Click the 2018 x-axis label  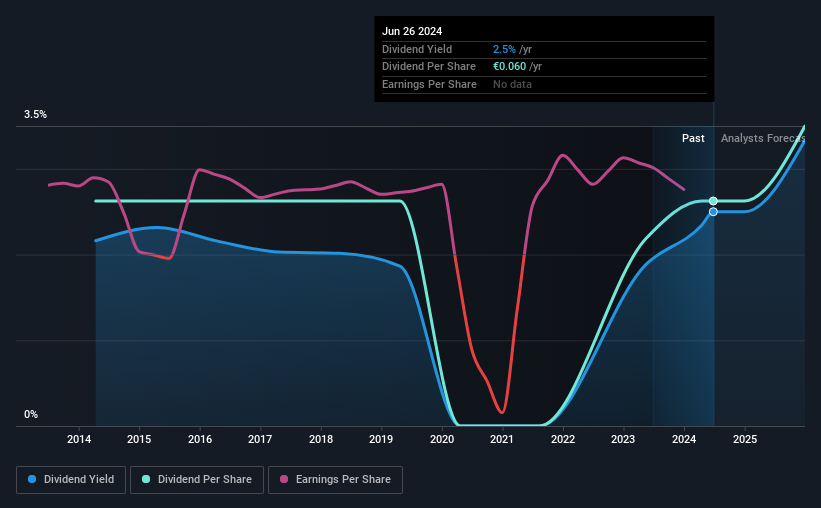click(x=321, y=439)
